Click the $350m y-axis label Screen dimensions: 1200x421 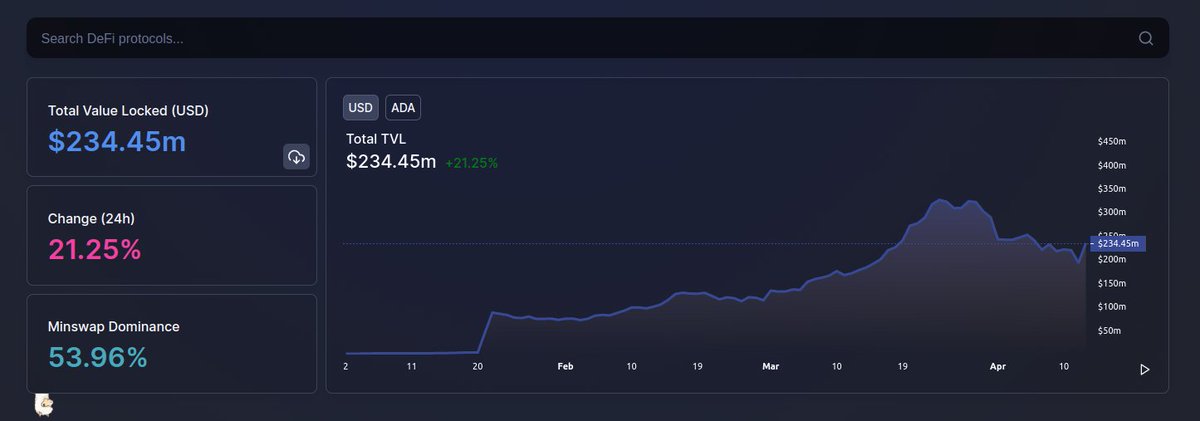(1112, 189)
